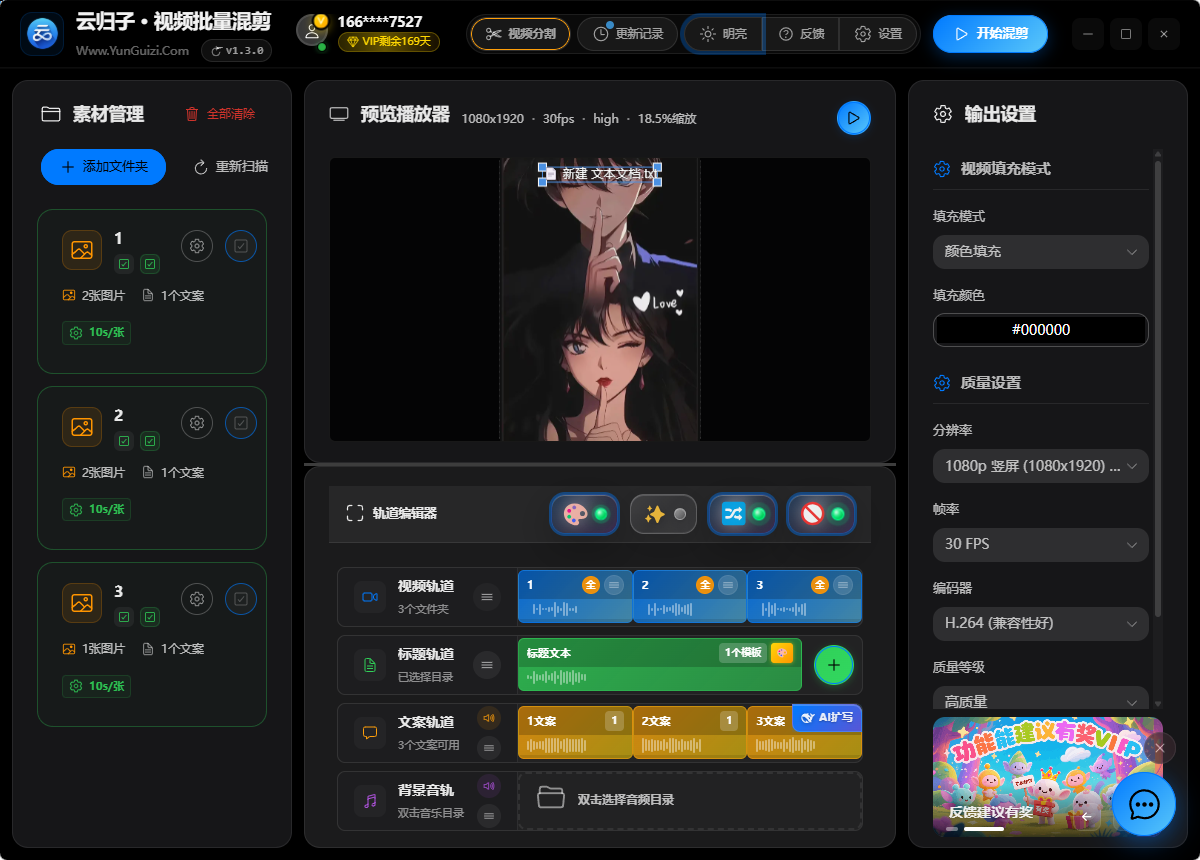Viewport: 1200px width, 860px height.
Task: Open title style palette icon on 标题文本
Action: coord(782,653)
